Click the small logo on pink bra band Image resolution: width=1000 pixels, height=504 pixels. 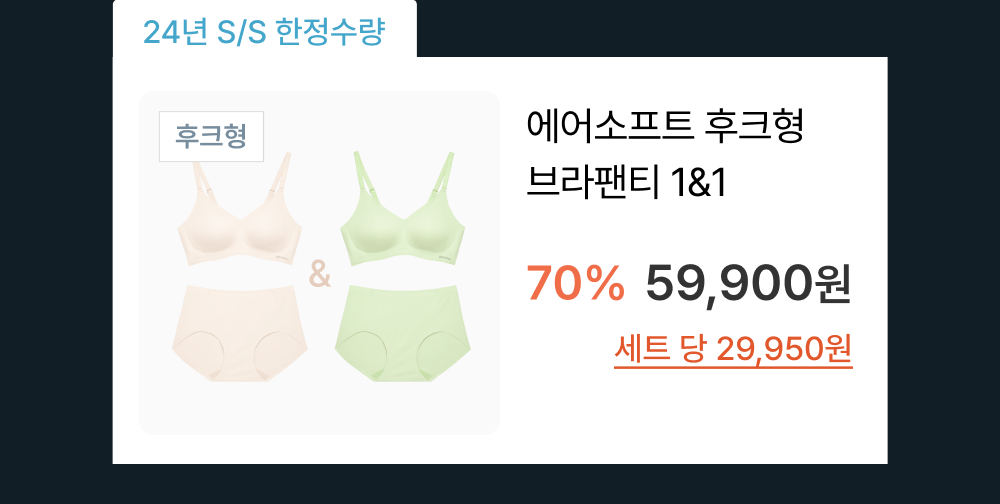point(283,258)
